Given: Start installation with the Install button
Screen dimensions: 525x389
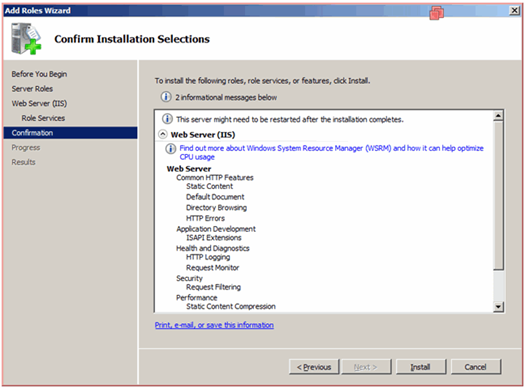Looking at the screenshot, I should coord(421,367).
